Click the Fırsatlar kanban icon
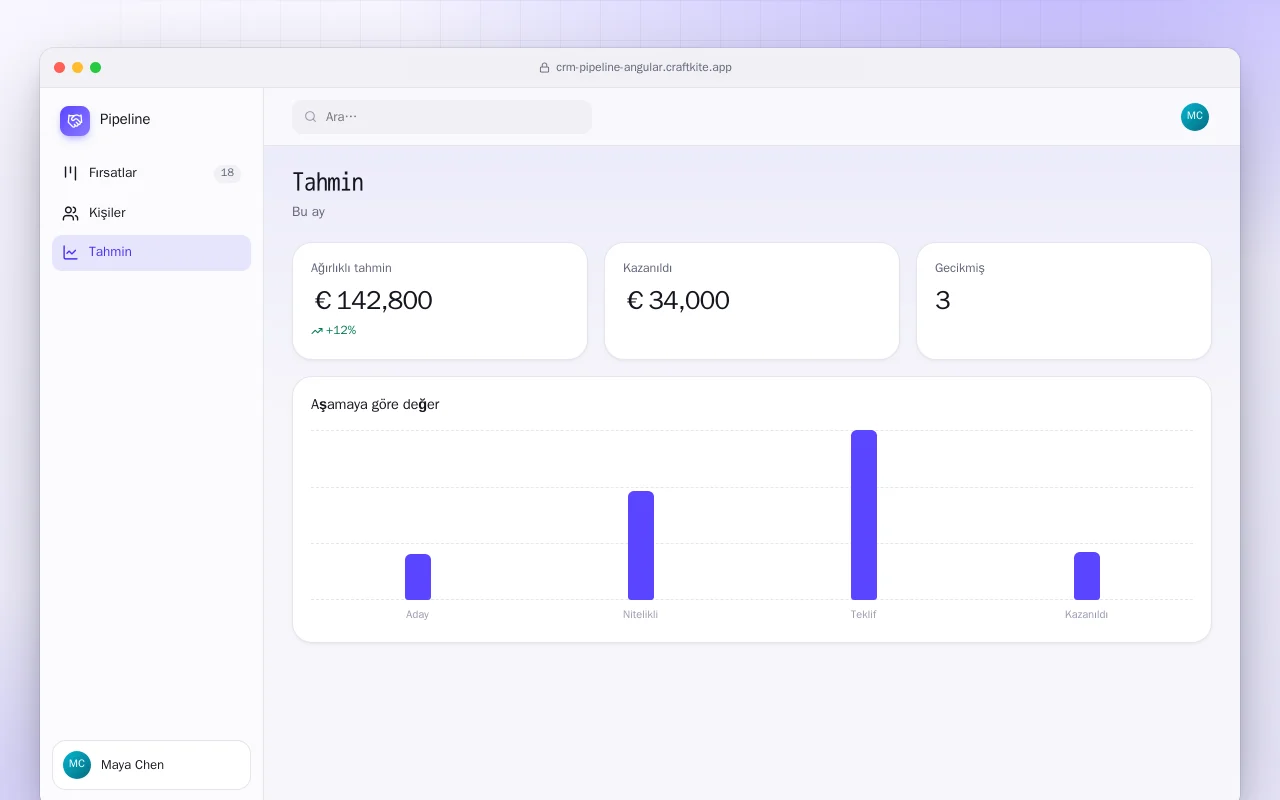The width and height of the screenshot is (1280, 800). tap(70, 173)
